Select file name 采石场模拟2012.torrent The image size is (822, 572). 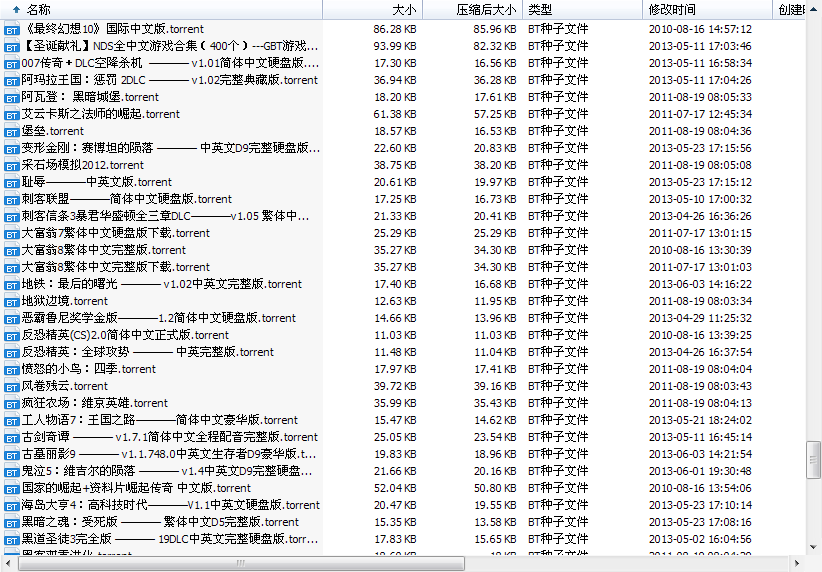82,165
